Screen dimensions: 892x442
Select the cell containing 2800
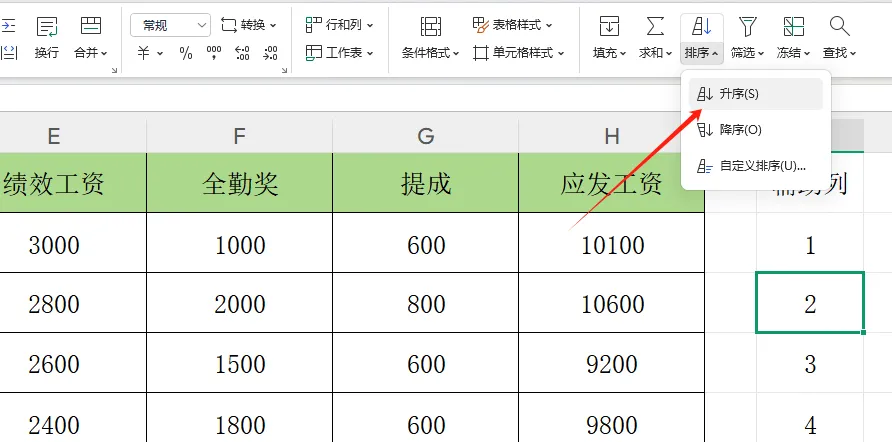click(x=73, y=303)
